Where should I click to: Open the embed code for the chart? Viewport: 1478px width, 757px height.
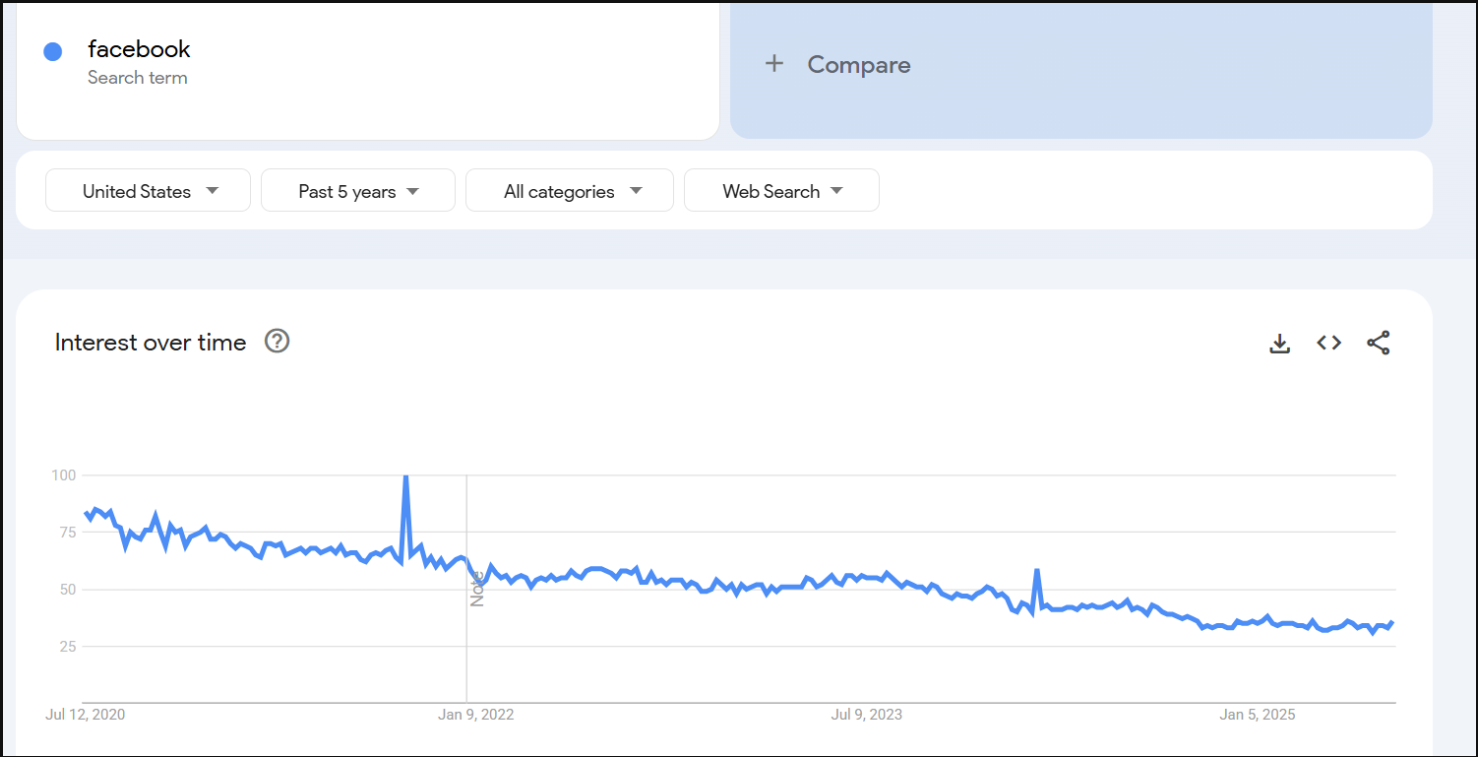tap(1328, 342)
